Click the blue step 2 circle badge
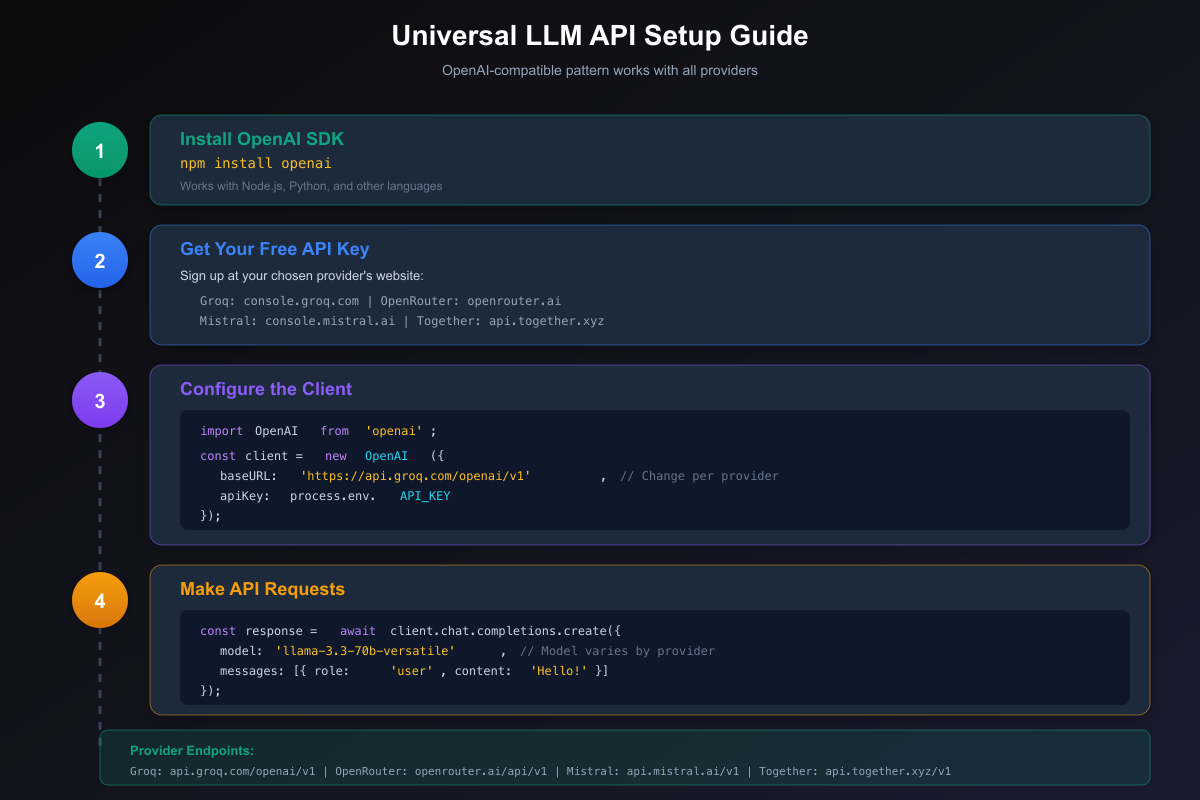Image resolution: width=1200 pixels, height=800 pixels. (99, 259)
